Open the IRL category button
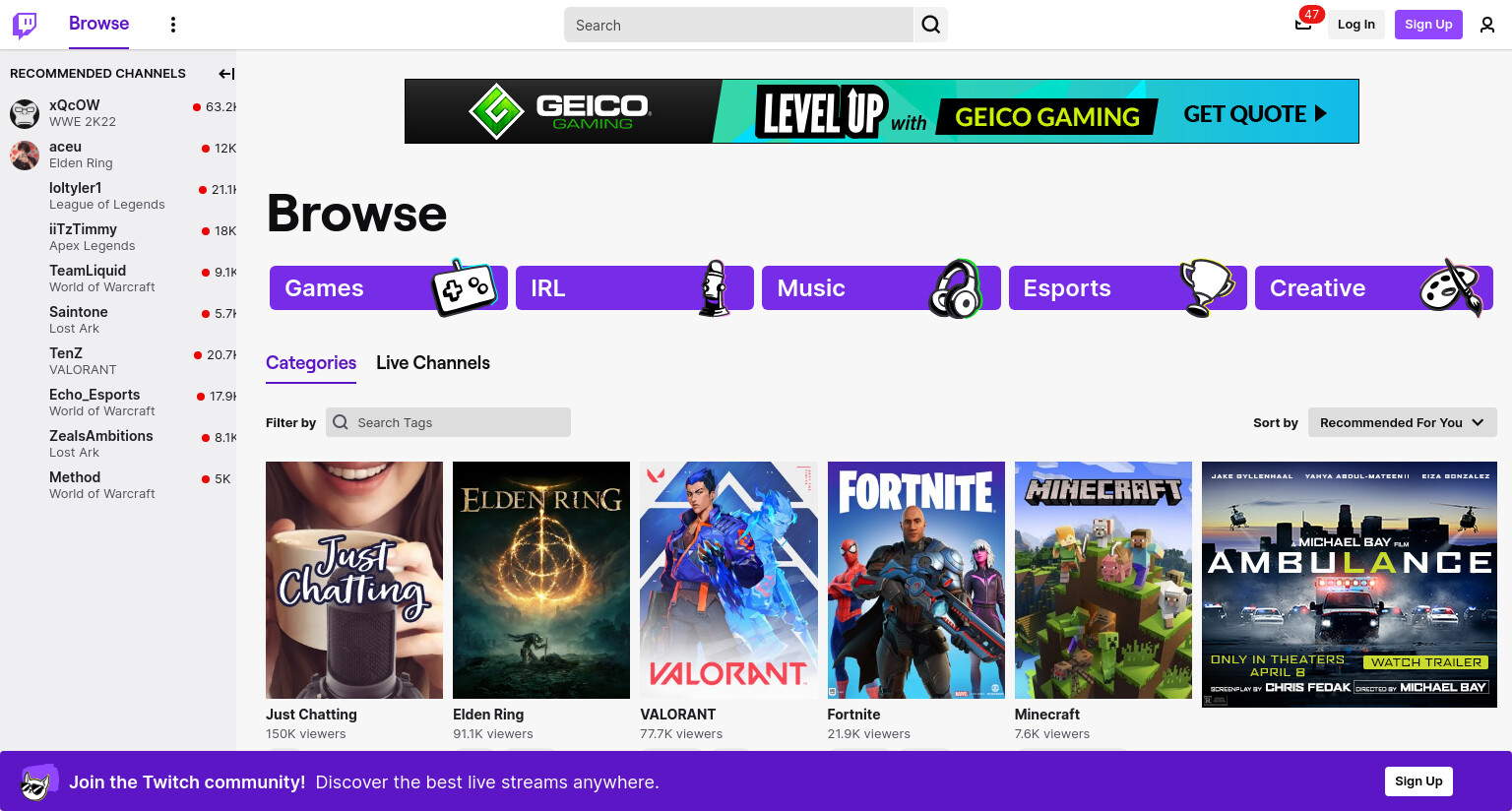 pos(635,288)
